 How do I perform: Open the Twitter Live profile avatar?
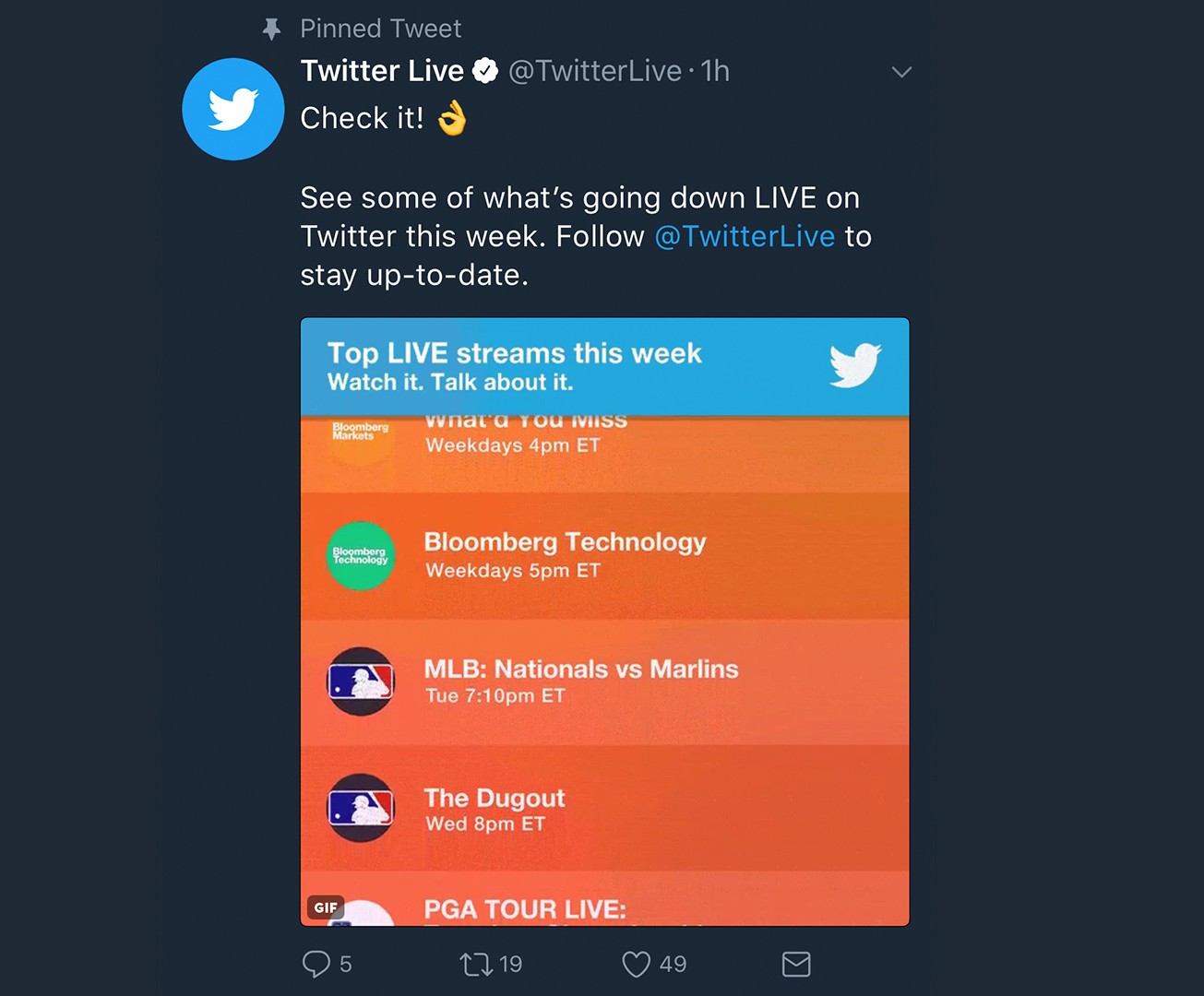coord(232,109)
